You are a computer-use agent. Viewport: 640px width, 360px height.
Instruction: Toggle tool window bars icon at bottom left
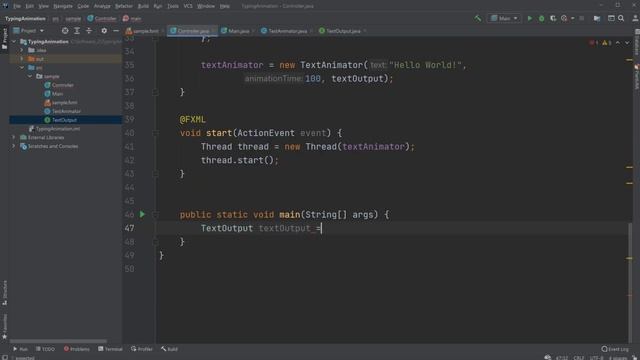(x=4, y=358)
